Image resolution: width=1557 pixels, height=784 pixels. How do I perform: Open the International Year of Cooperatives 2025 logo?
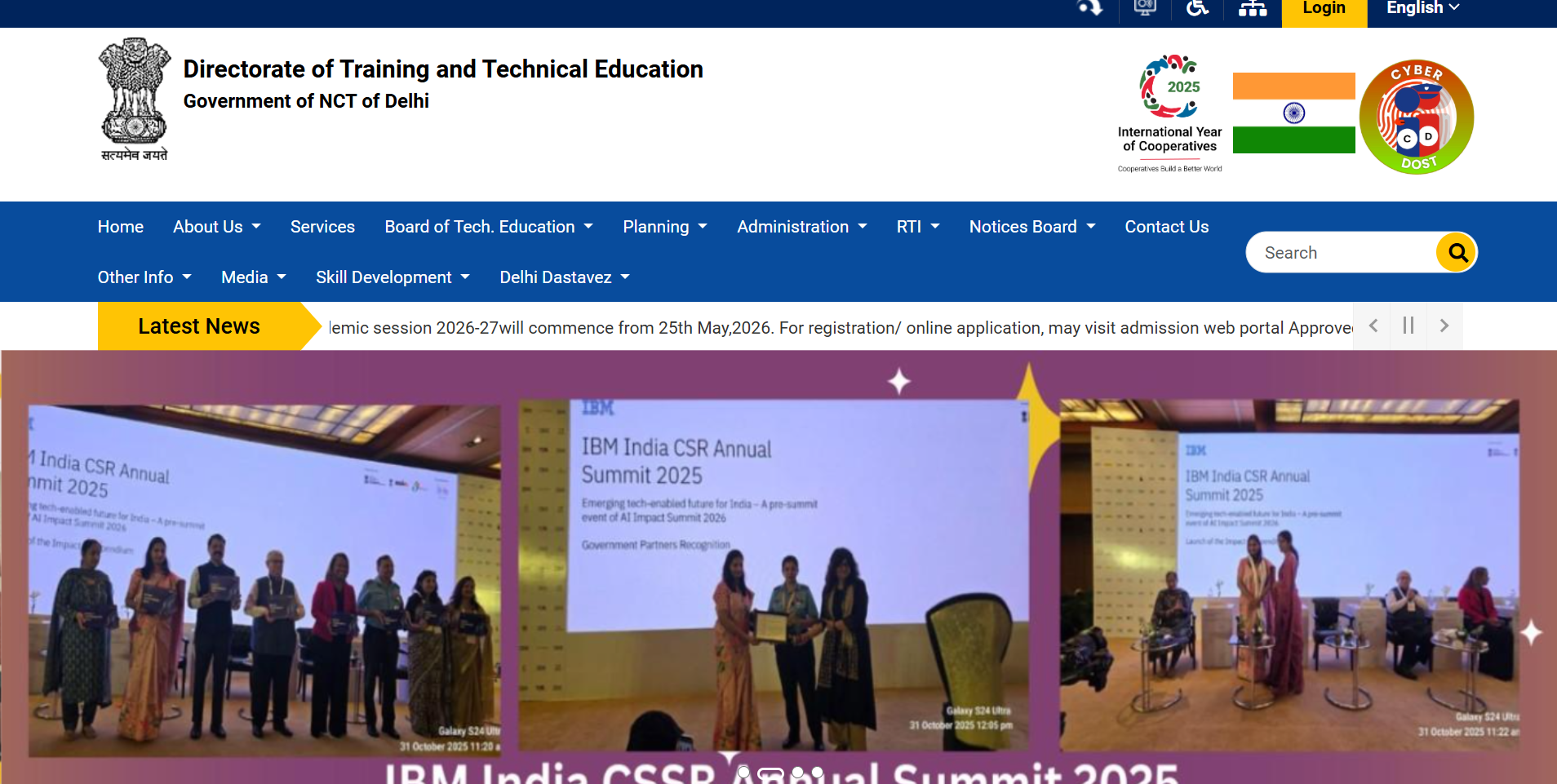[1169, 113]
